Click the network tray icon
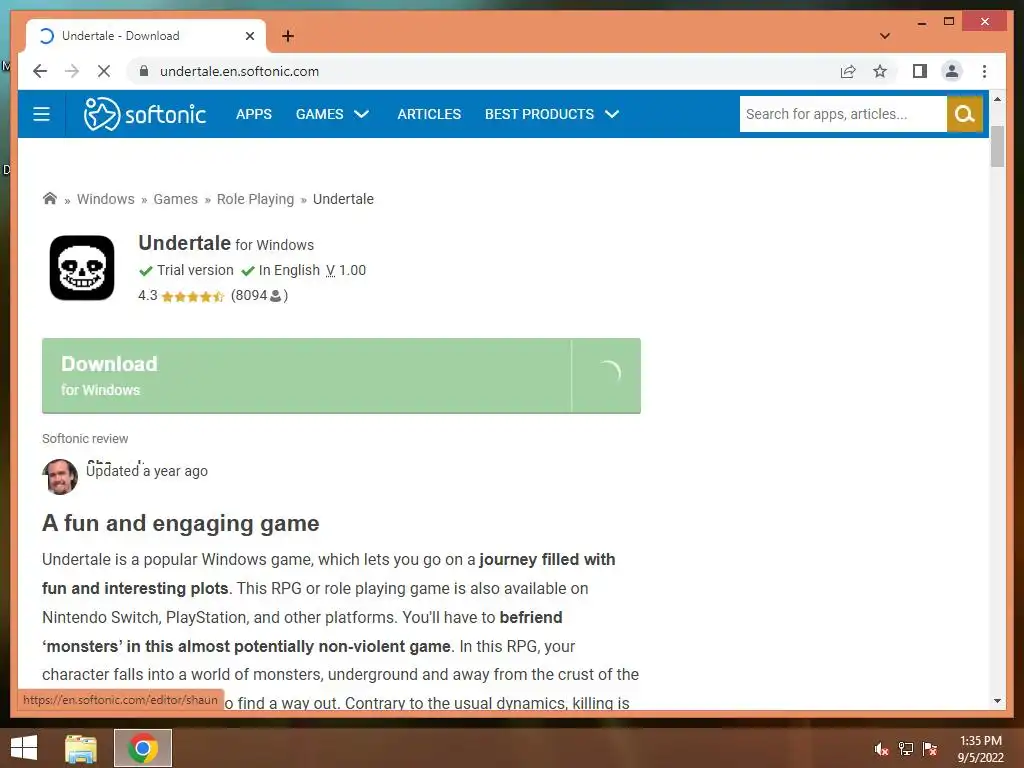This screenshot has height=768, width=1024. tap(906, 749)
